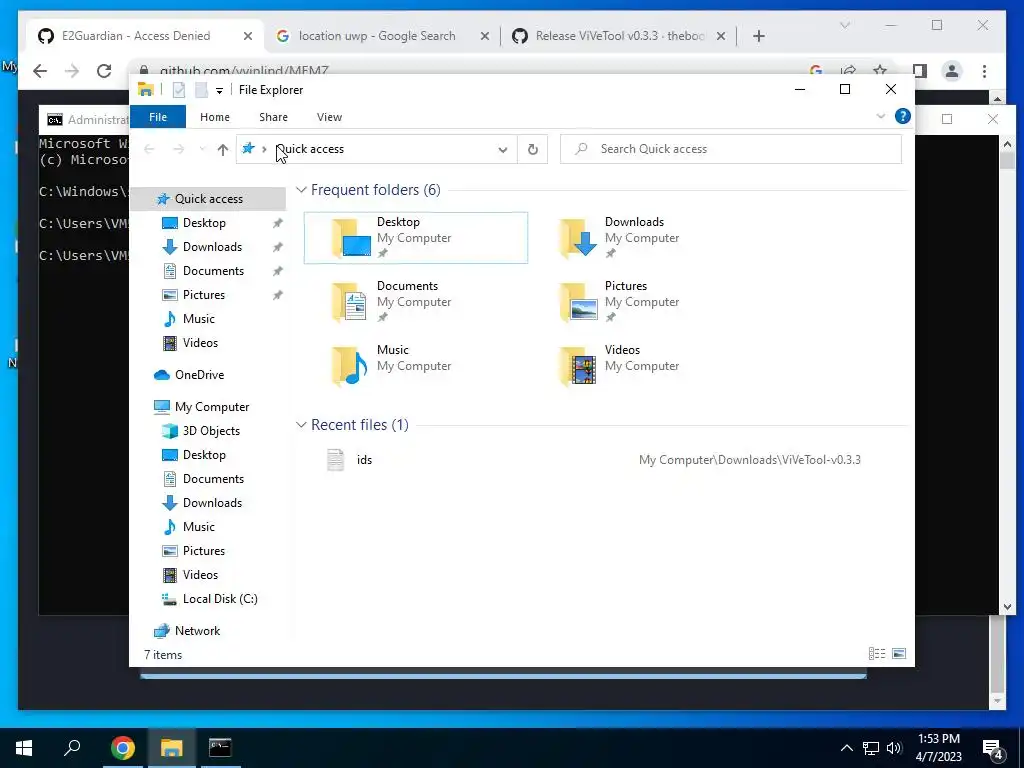Open the Chrome tab search dropdown
This screenshot has width=1024, height=768.
pos(844,25)
